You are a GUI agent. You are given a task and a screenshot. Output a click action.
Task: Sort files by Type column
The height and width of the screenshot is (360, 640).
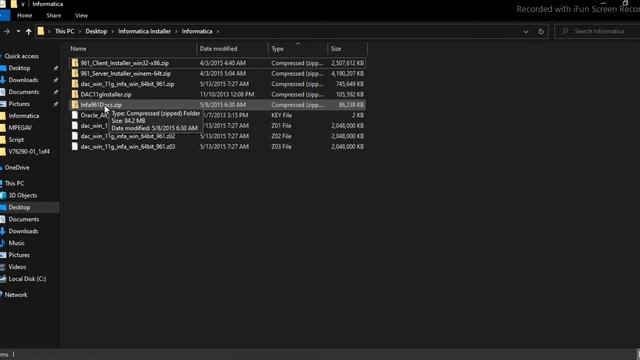click(278, 49)
